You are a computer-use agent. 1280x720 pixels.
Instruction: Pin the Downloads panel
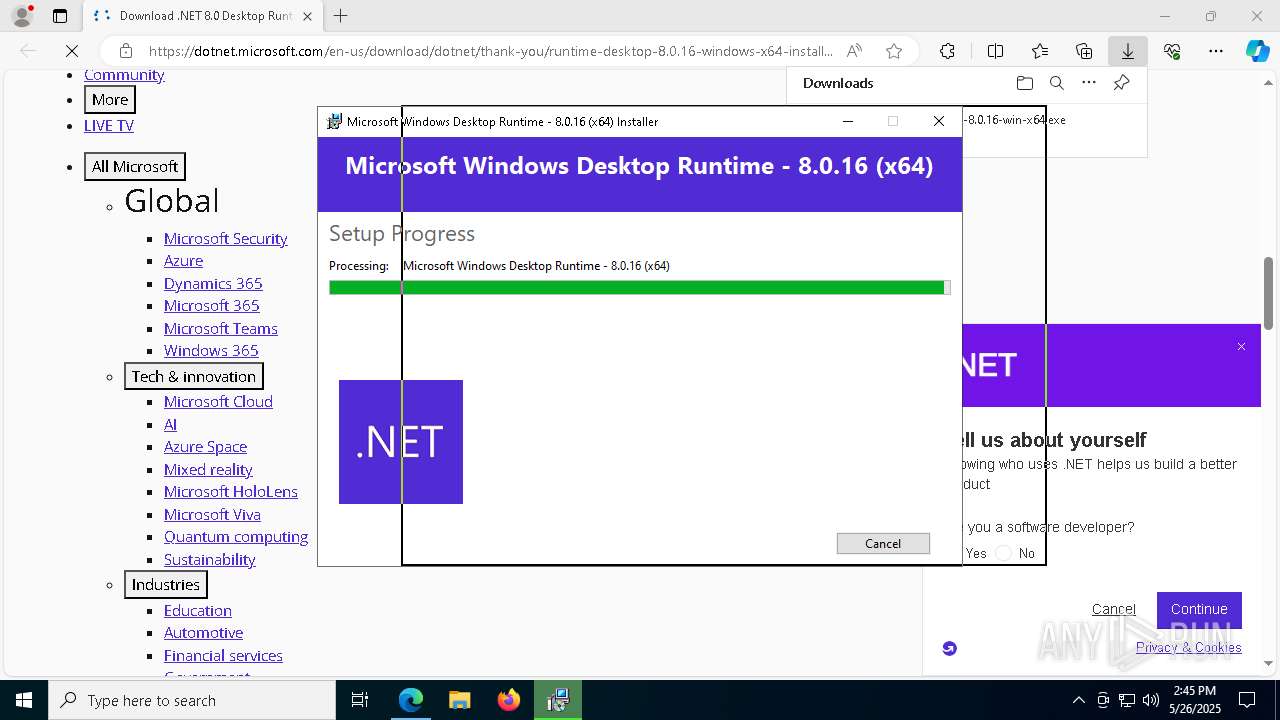click(1122, 83)
